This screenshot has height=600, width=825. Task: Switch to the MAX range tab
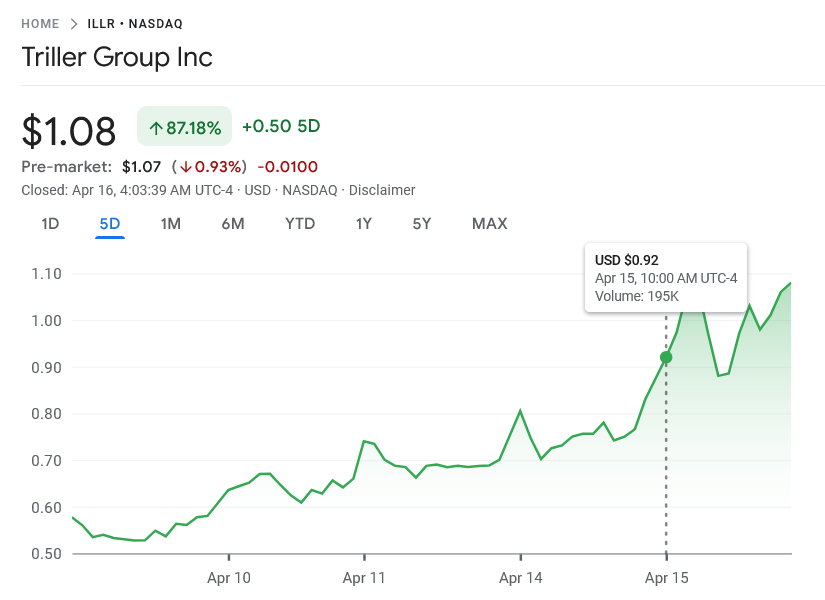coord(489,224)
